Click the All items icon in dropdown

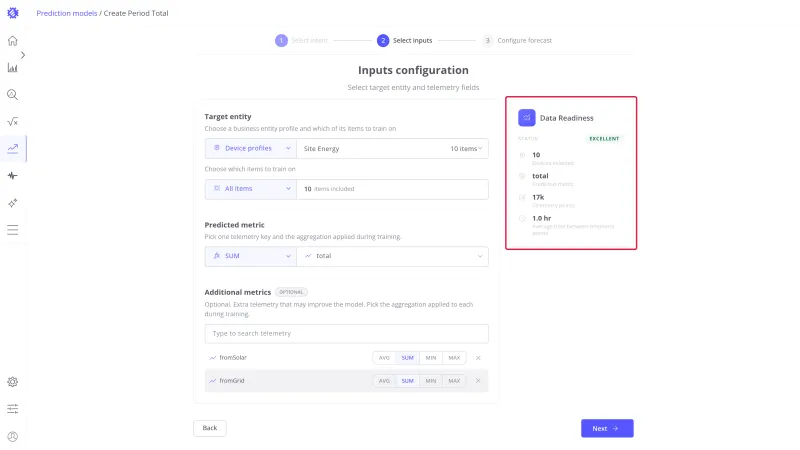pyautogui.click(x=217, y=188)
